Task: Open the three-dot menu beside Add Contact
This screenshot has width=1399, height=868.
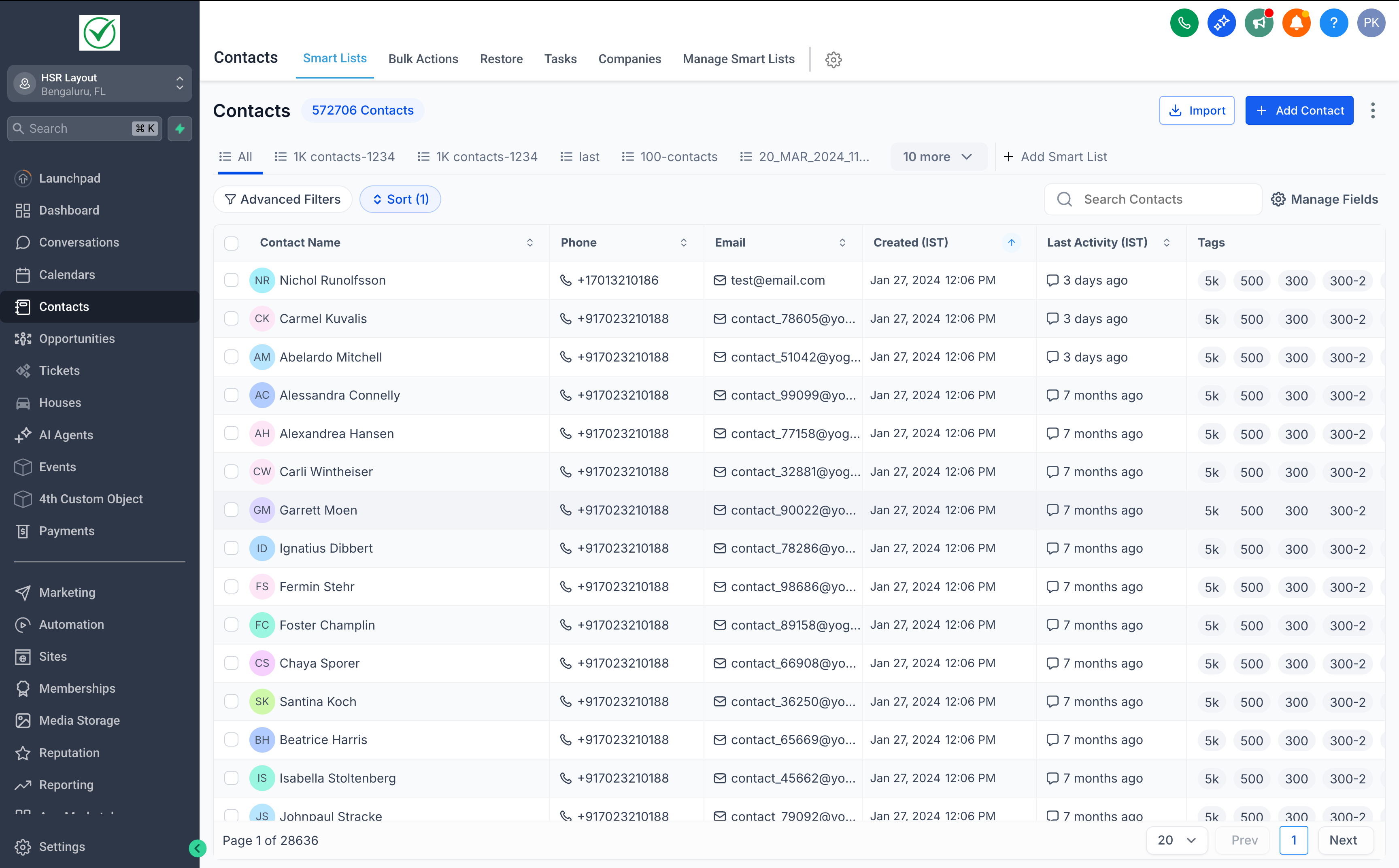Action: [1373, 110]
